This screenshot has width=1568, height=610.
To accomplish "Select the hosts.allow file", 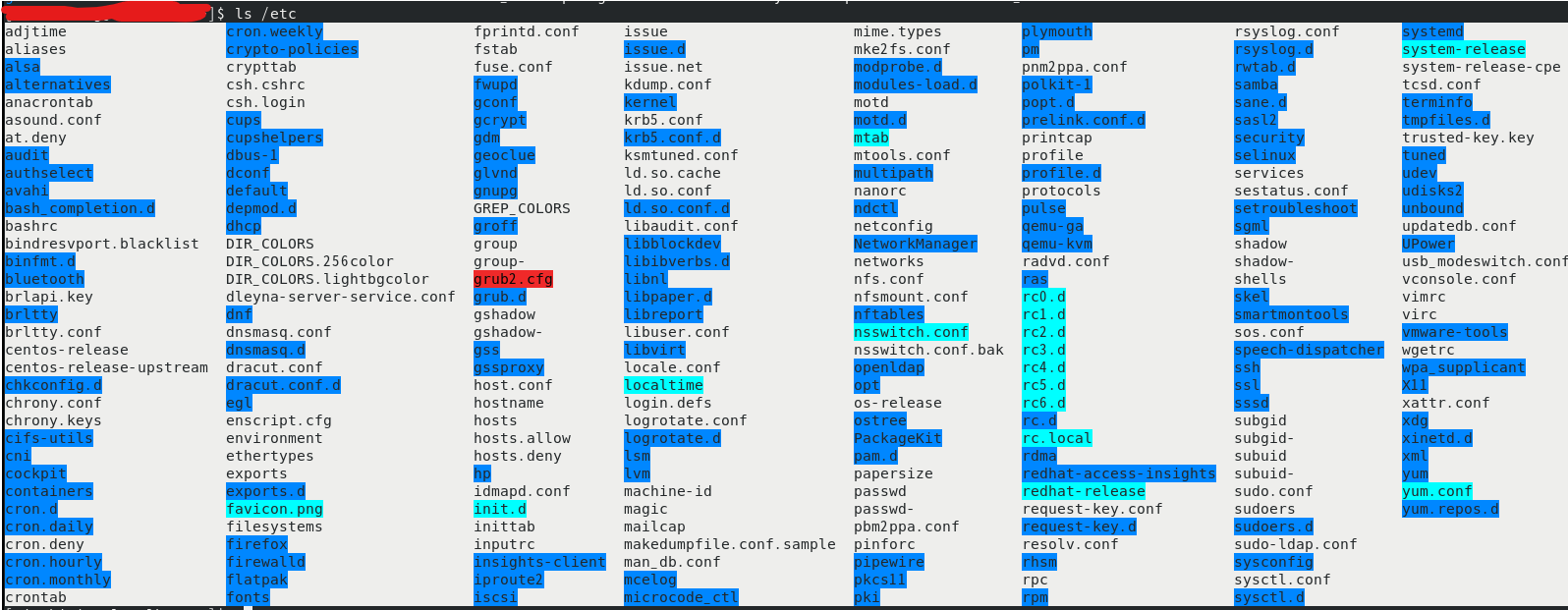I will coord(522,438).
